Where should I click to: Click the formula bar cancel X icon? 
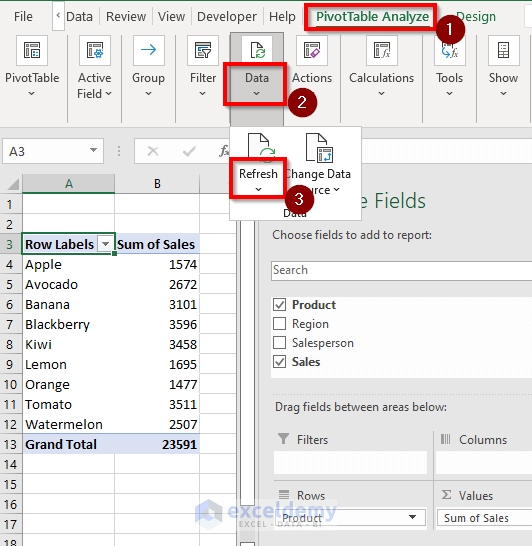[x=153, y=151]
